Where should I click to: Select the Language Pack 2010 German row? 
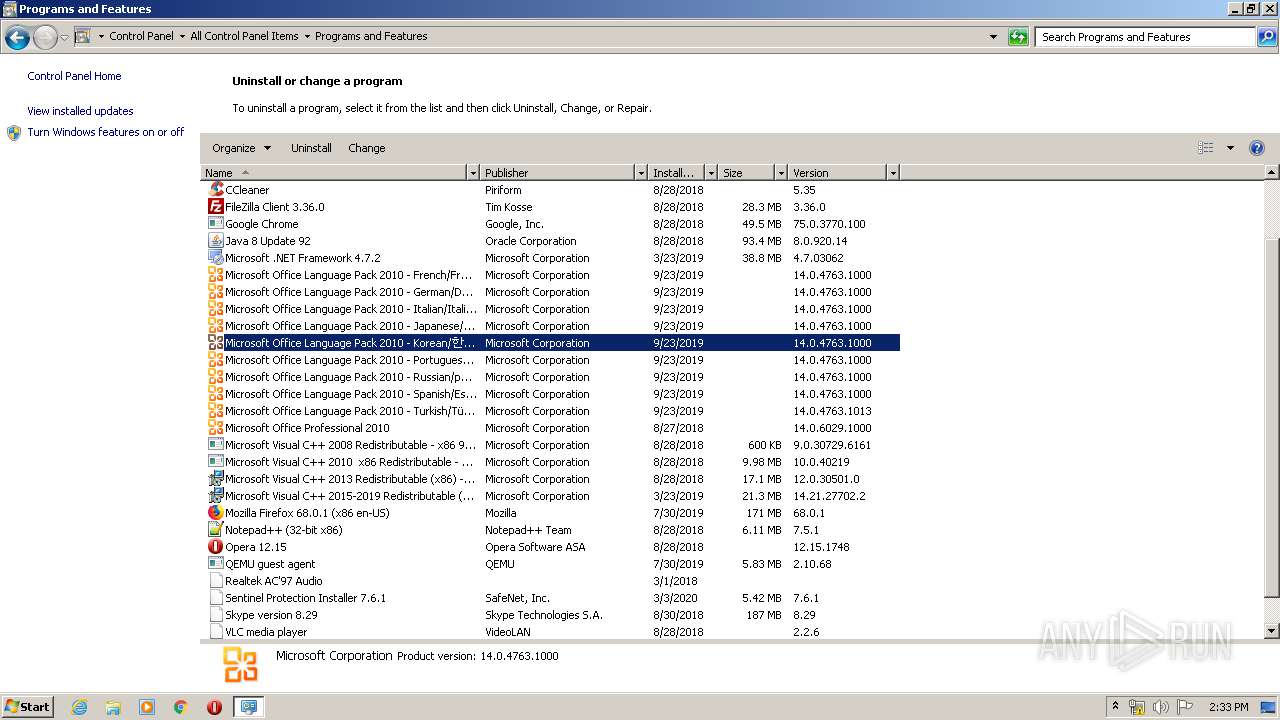tap(550, 292)
